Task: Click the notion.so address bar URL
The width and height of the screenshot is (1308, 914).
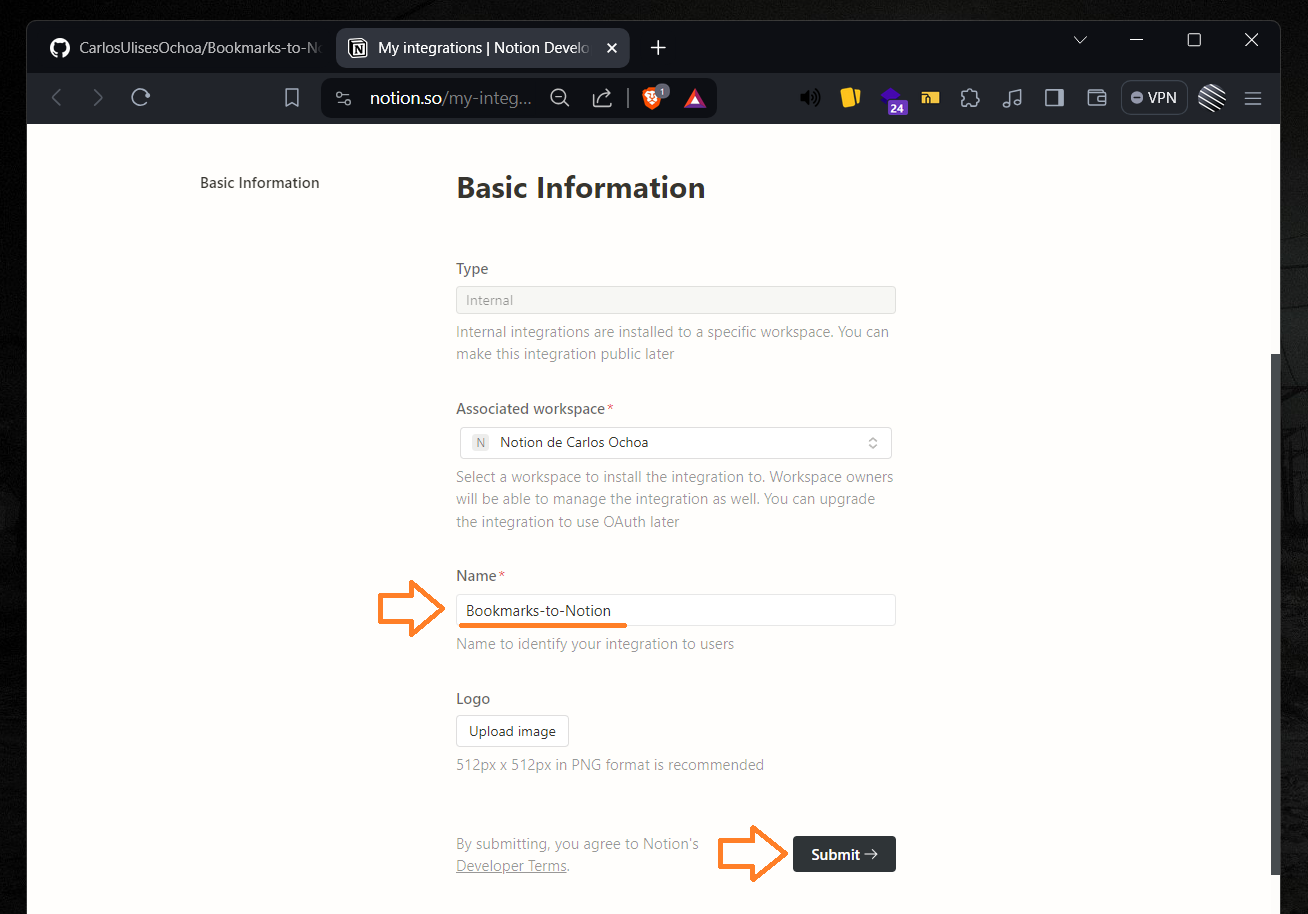Action: 450,98
